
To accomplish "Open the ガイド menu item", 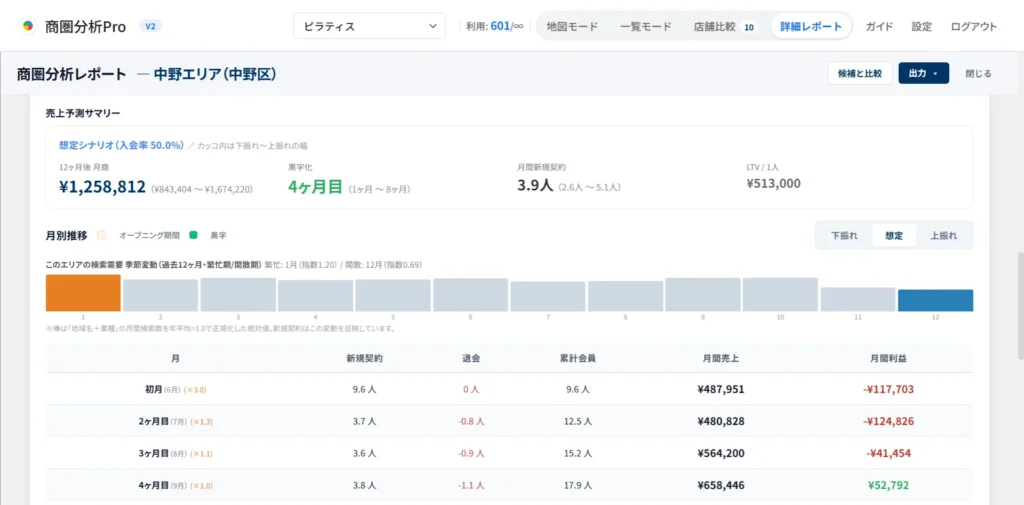I will pyautogui.click(x=879, y=27).
